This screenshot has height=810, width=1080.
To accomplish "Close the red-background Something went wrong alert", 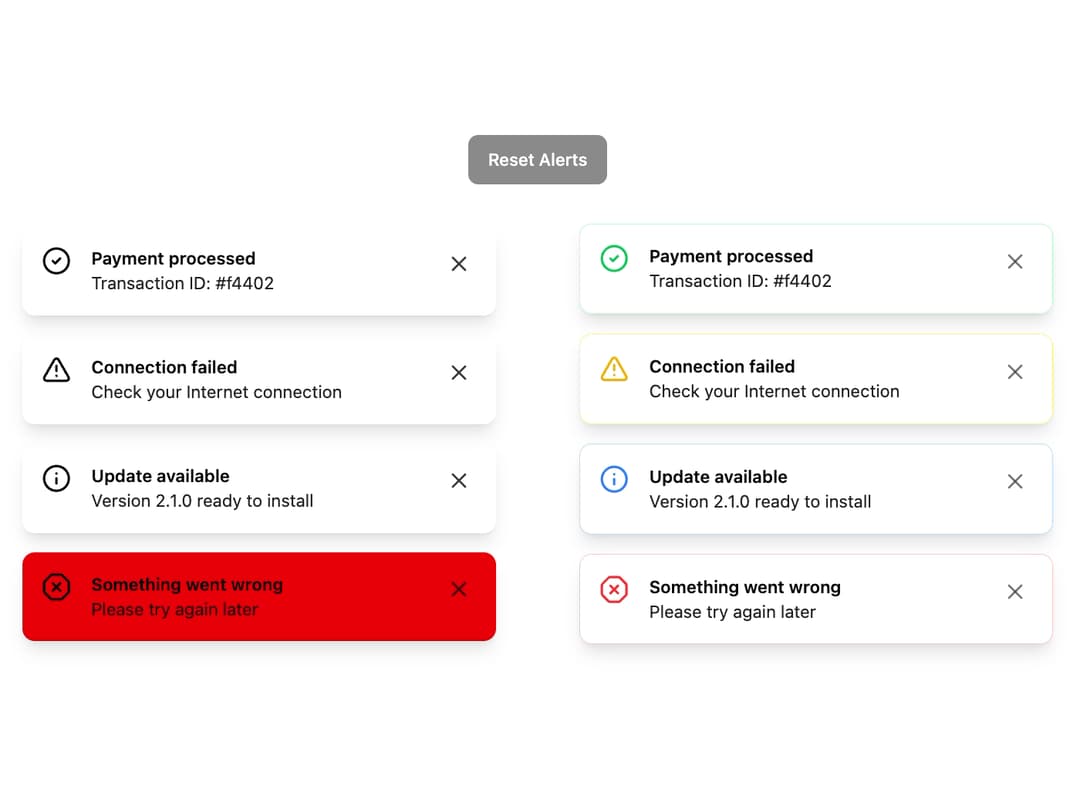I will [x=459, y=590].
